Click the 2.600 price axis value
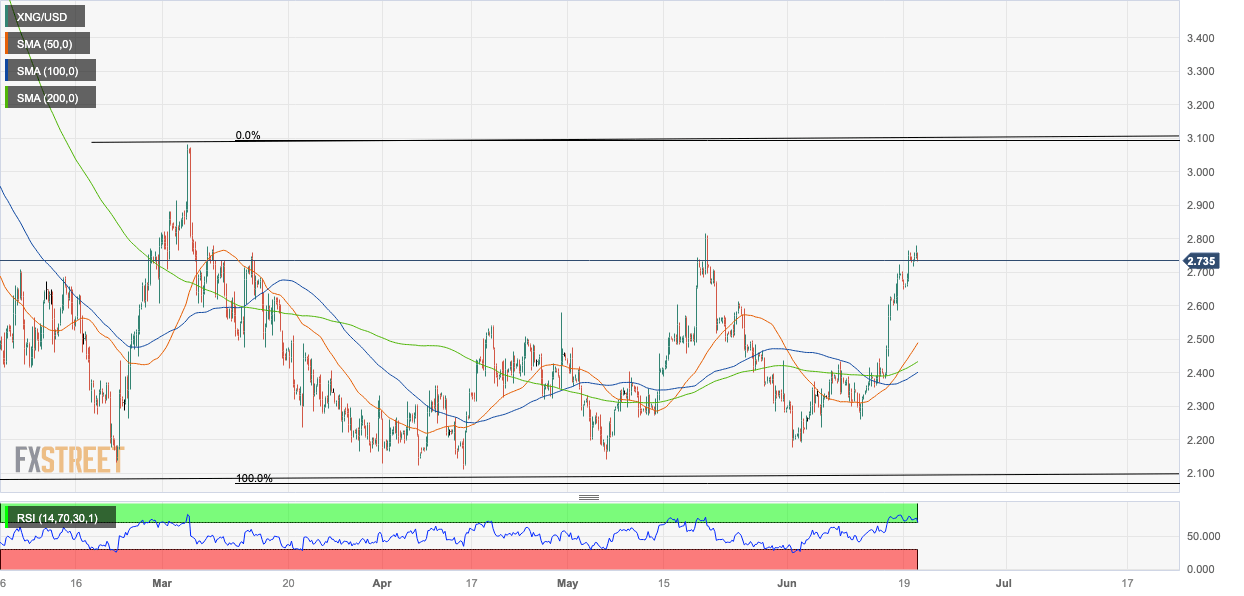The height and width of the screenshot is (596, 1244). pos(1201,306)
